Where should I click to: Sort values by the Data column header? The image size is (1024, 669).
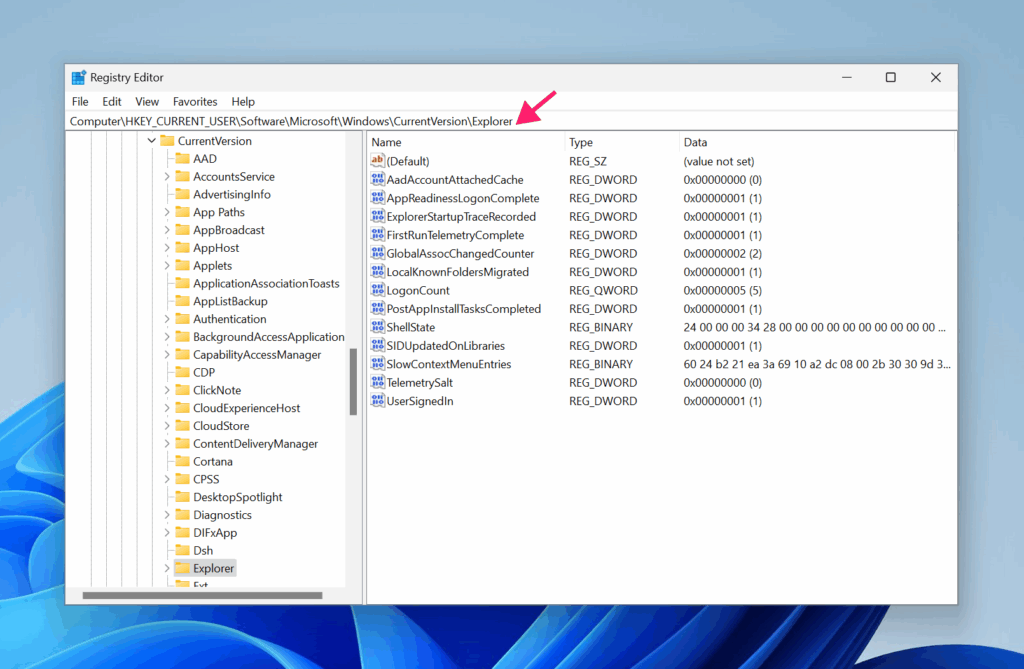pyautogui.click(x=817, y=142)
